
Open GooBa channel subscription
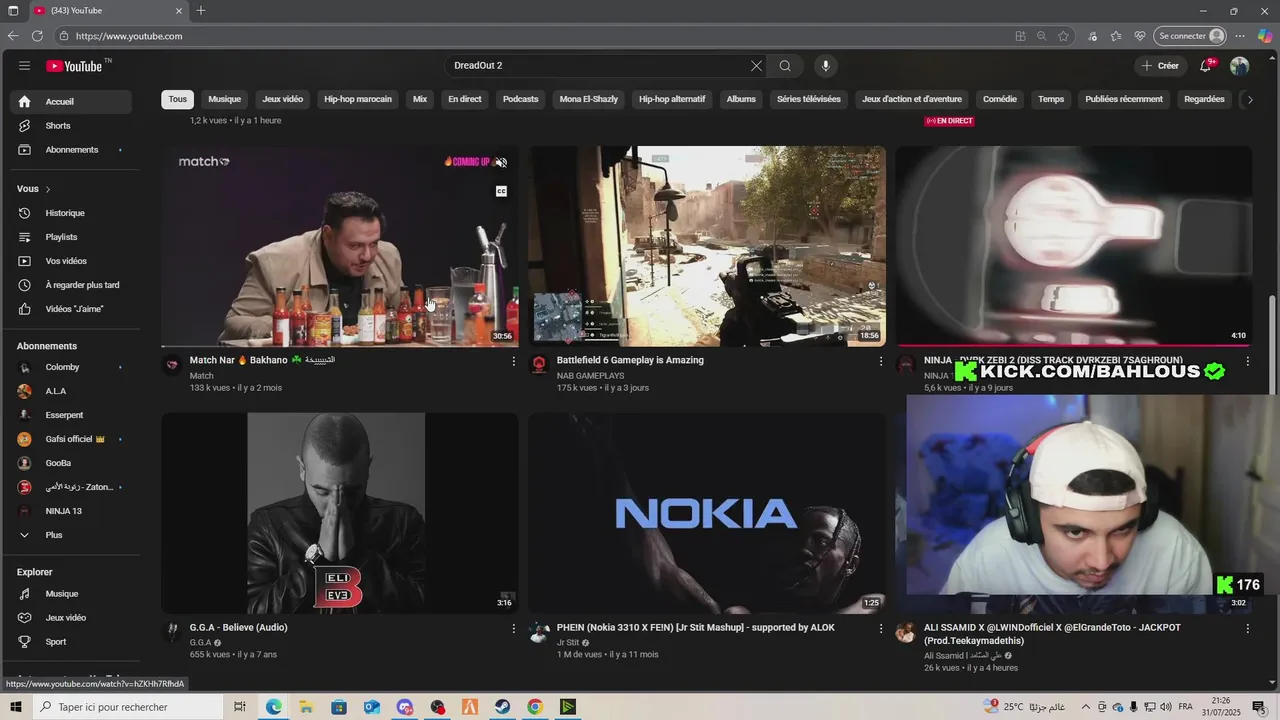70,463
